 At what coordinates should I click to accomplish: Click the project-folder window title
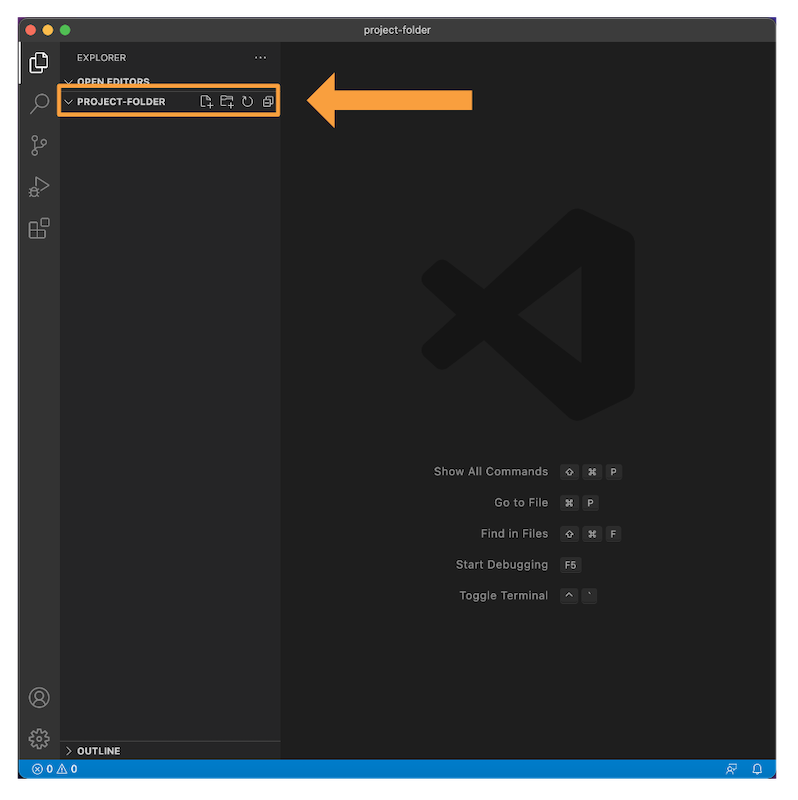397,30
